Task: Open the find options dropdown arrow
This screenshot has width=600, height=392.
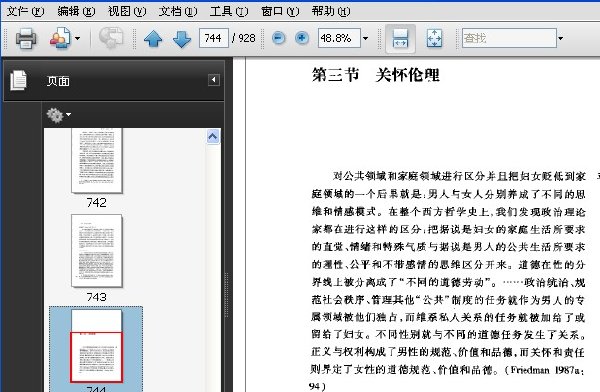Action: tap(561, 38)
